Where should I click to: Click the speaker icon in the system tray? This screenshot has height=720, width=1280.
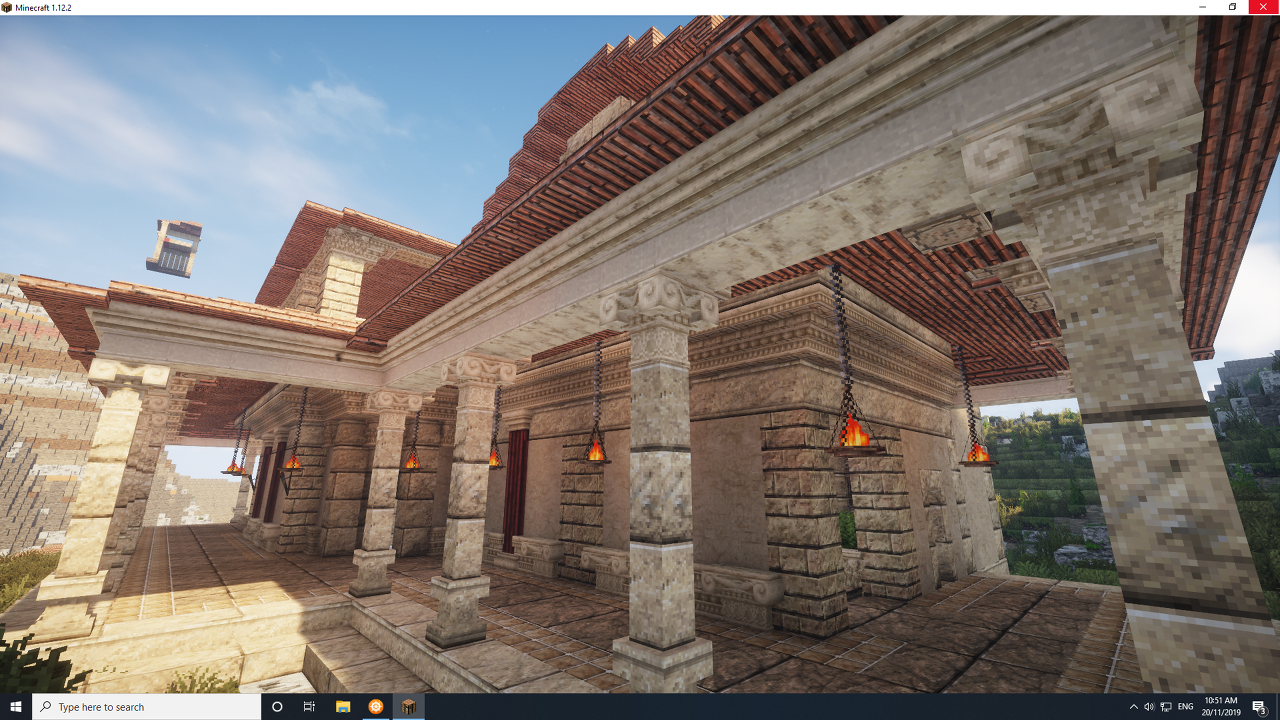point(1149,707)
